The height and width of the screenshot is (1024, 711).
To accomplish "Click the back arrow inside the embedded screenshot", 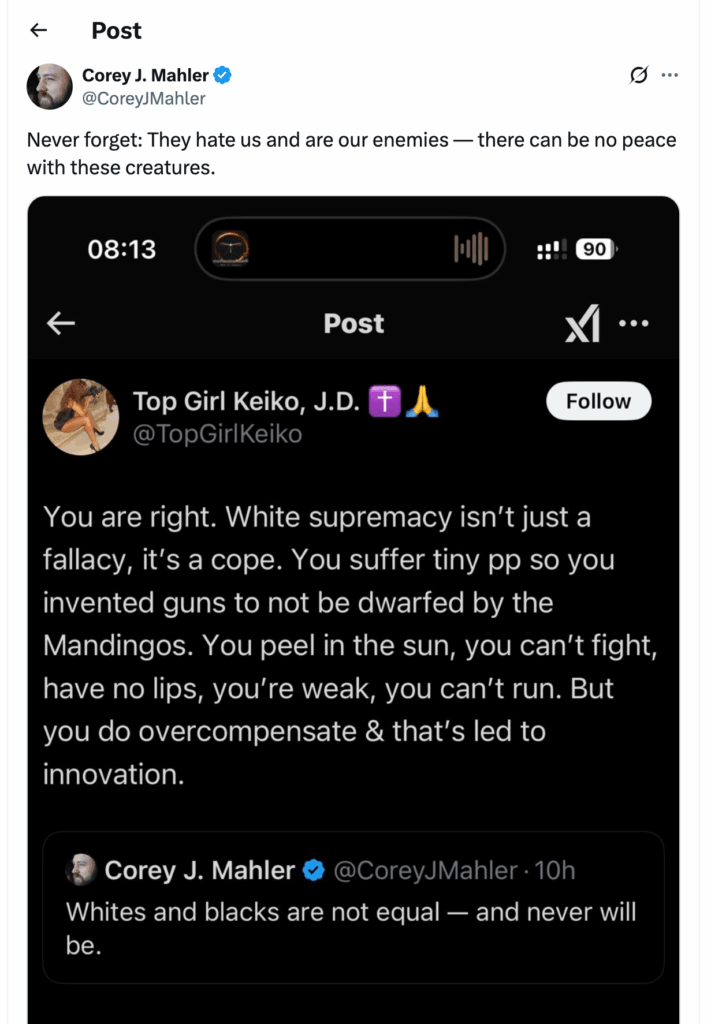I will pos(60,323).
